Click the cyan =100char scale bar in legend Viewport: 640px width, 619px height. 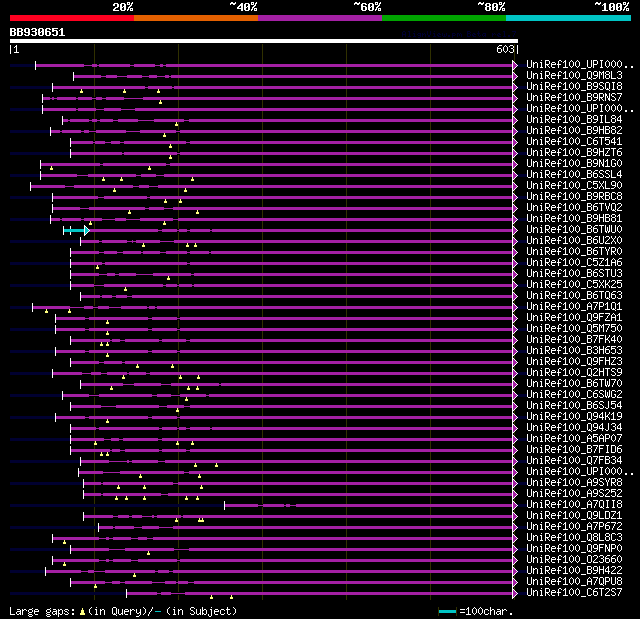tap(447, 611)
